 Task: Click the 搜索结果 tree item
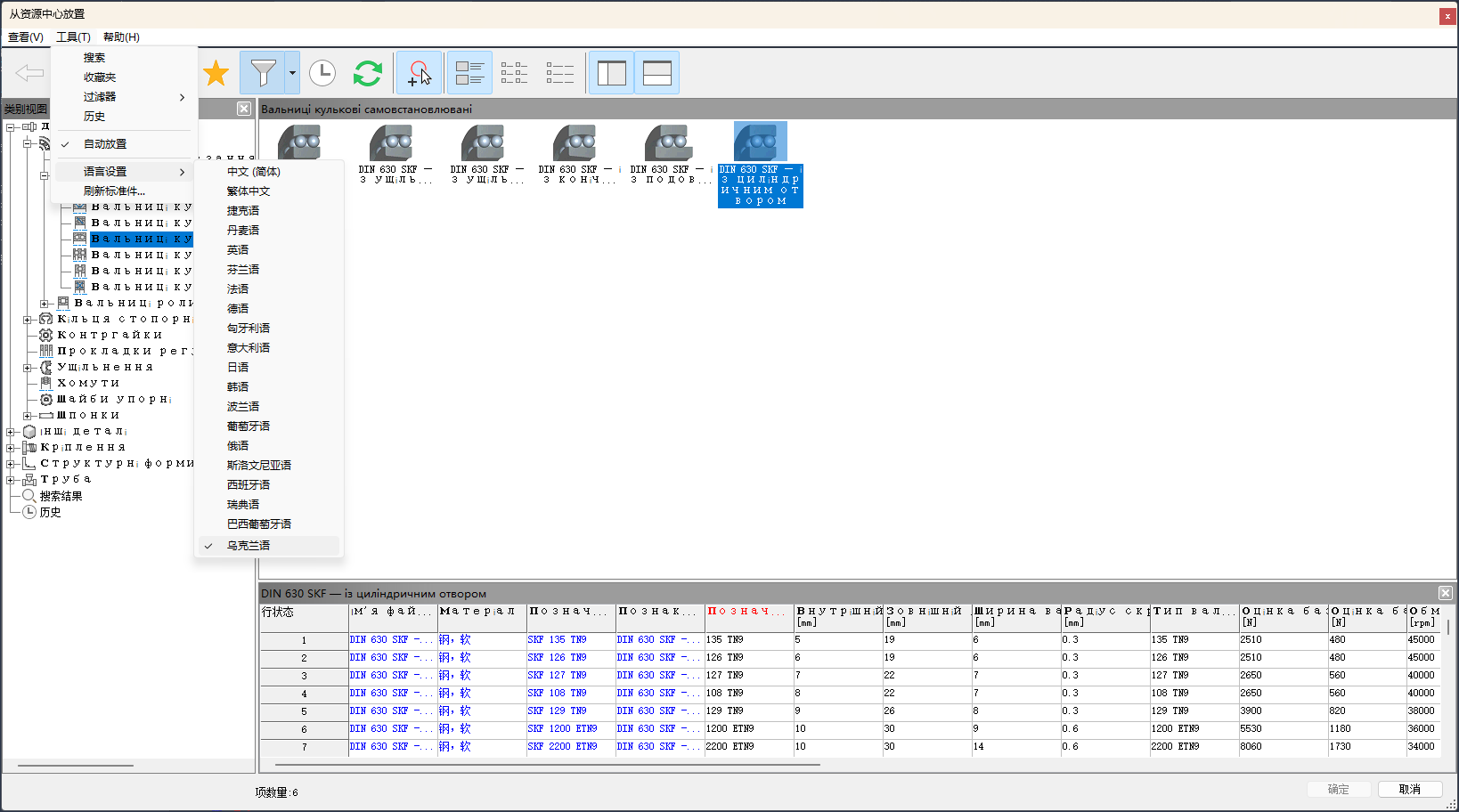pos(61,497)
